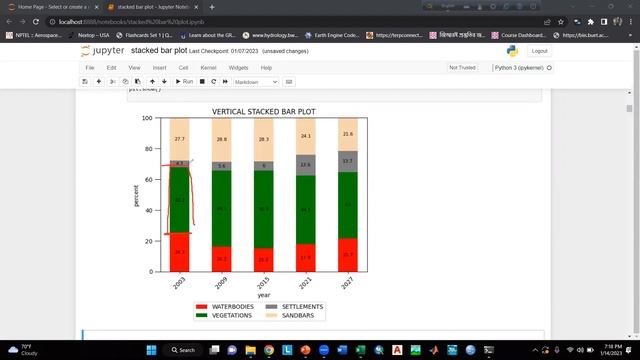This screenshot has width=640, height=360.
Task: Click the Jupyter logo
Action: click(x=102, y=51)
